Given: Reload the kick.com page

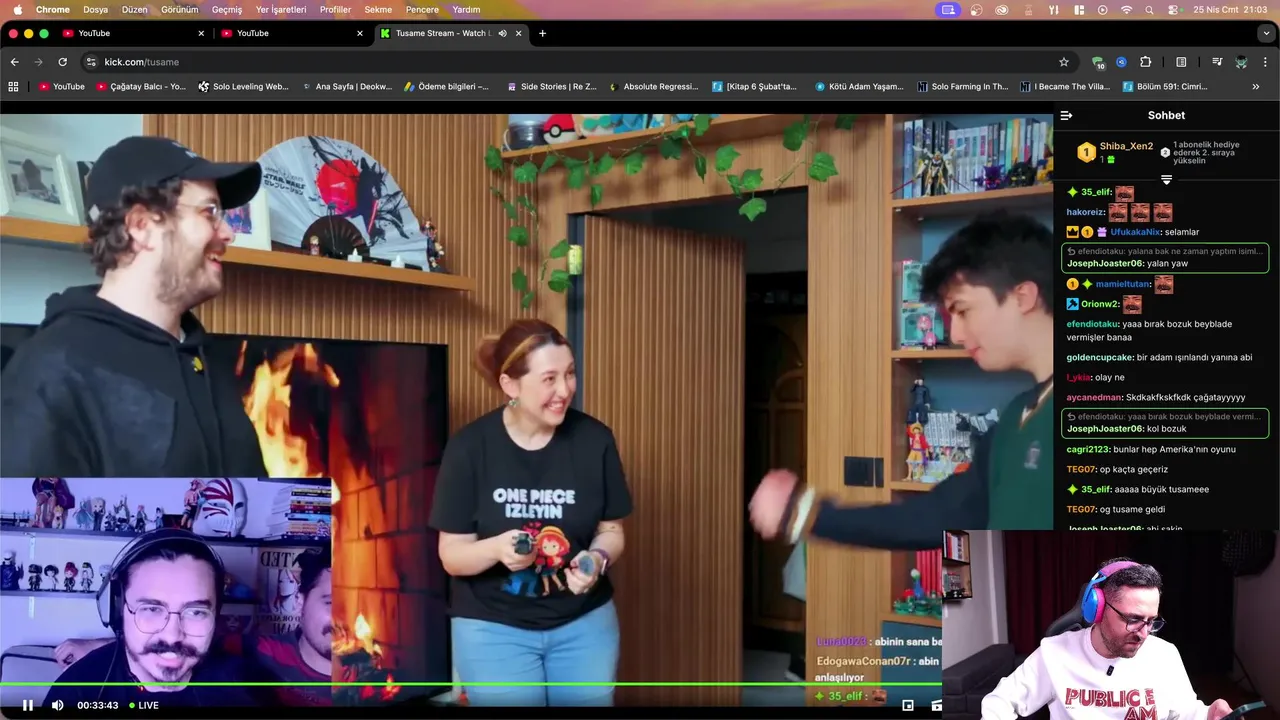Looking at the screenshot, I should (62, 62).
